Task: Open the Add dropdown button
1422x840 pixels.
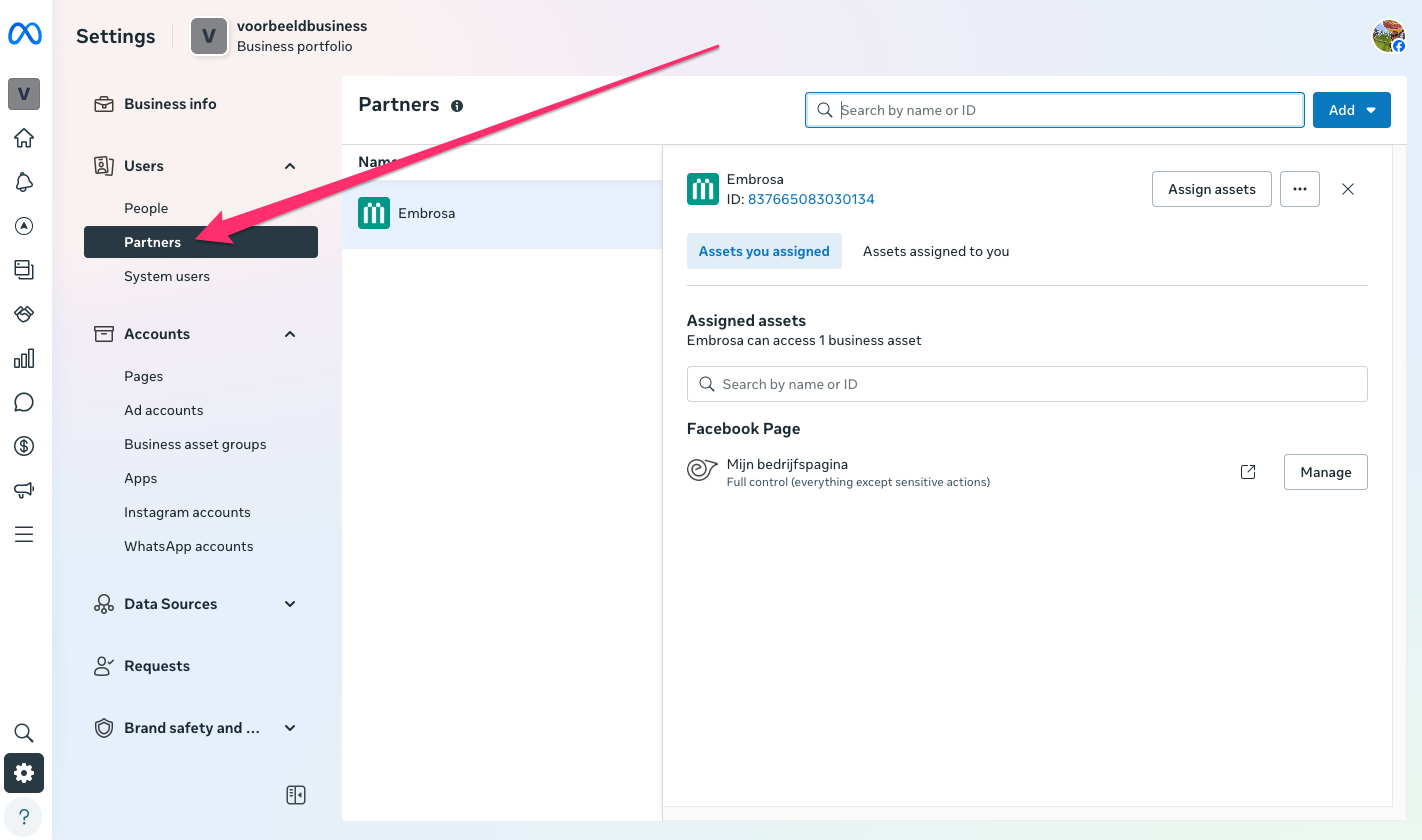Action: tap(1352, 110)
